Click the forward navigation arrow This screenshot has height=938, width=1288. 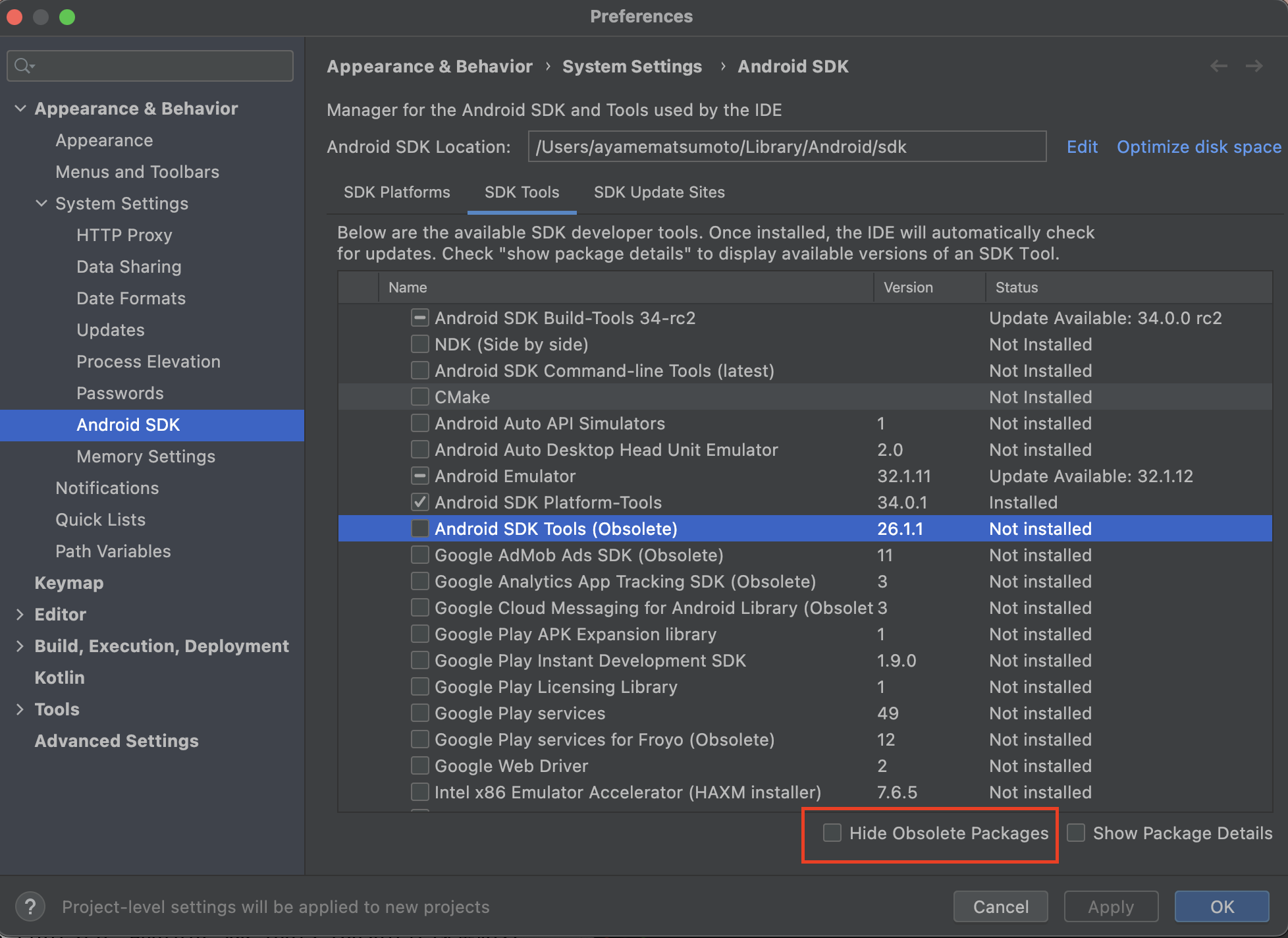tap(1254, 66)
